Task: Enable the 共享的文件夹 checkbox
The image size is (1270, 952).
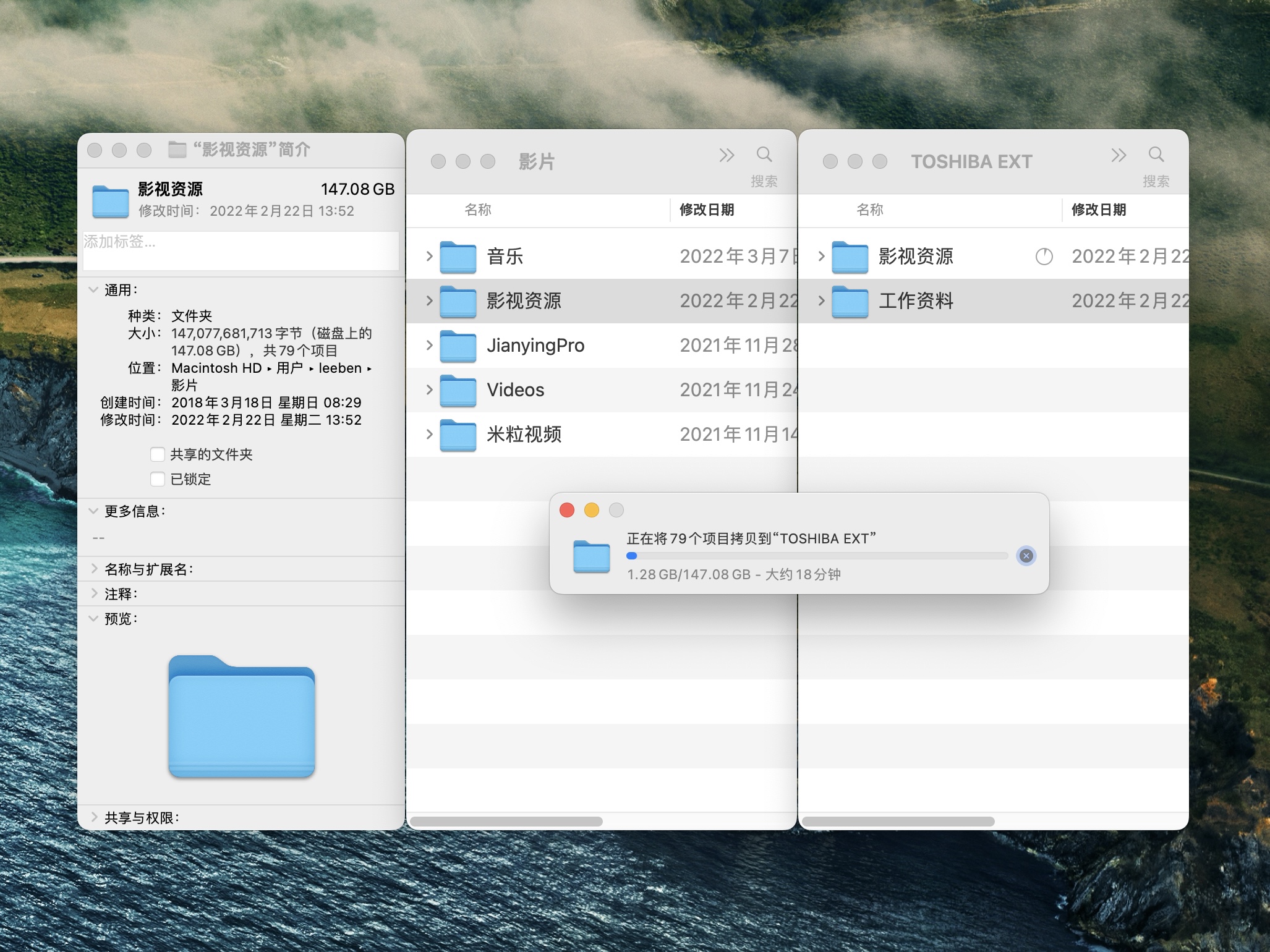Action: (x=158, y=454)
